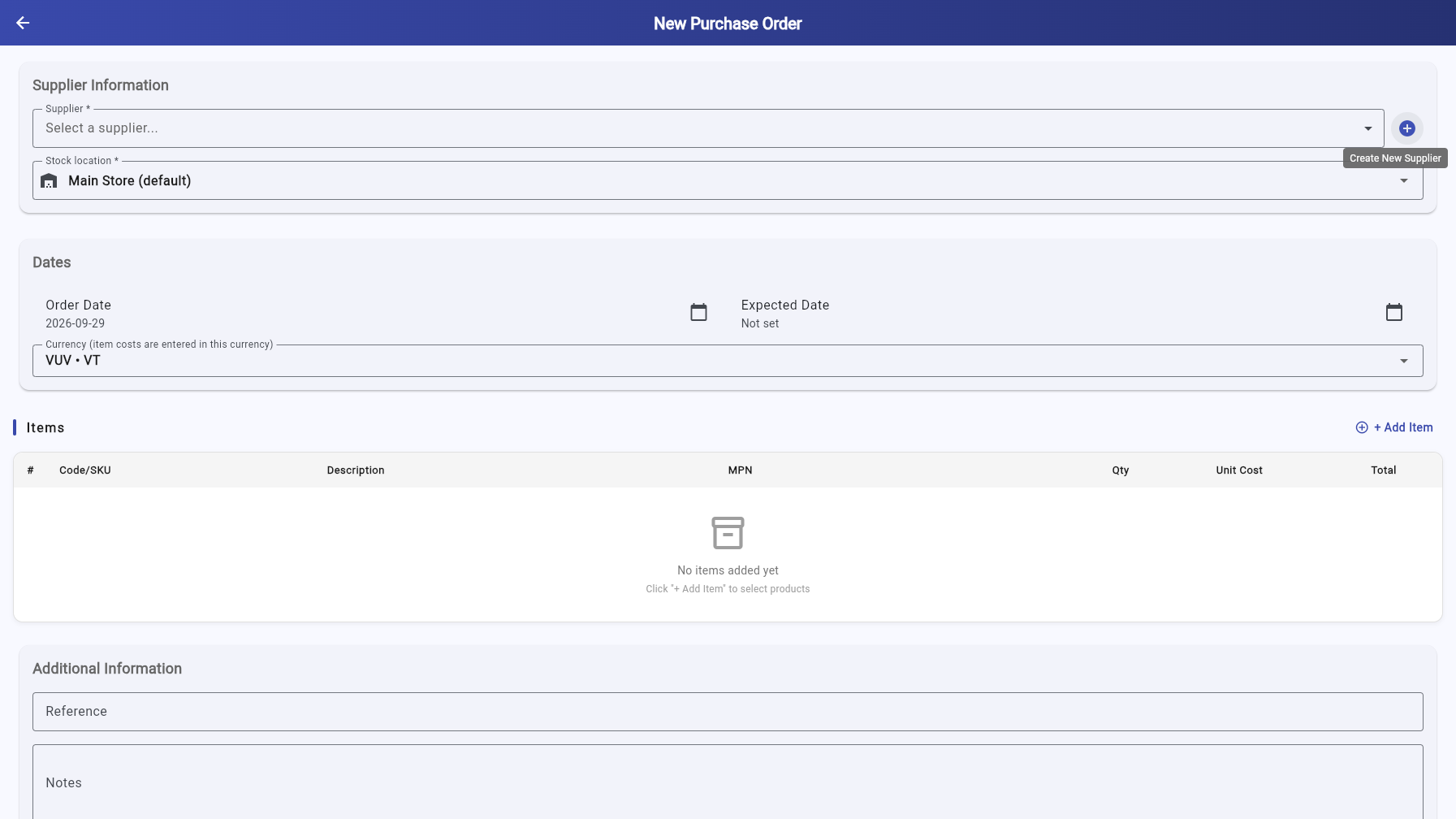Expand the Currency dropdown arrow
The height and width of the screenshot is (819, 1456).
1404,361
